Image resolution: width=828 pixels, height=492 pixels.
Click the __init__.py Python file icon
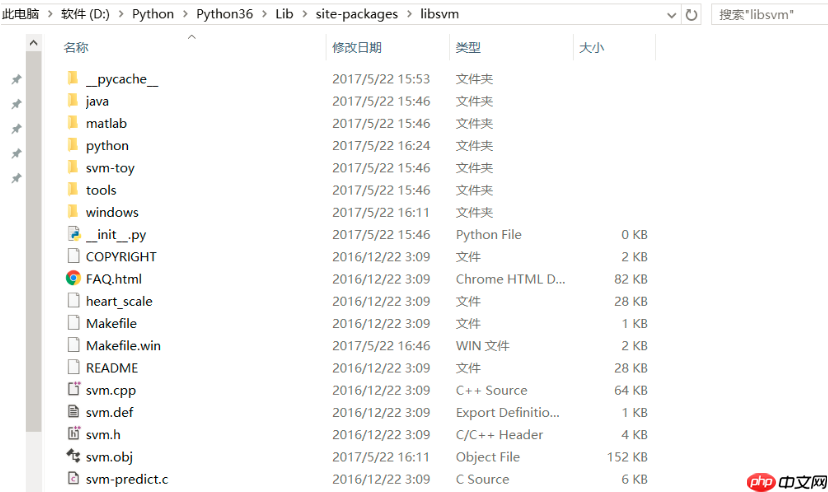[x=73, y=234]
